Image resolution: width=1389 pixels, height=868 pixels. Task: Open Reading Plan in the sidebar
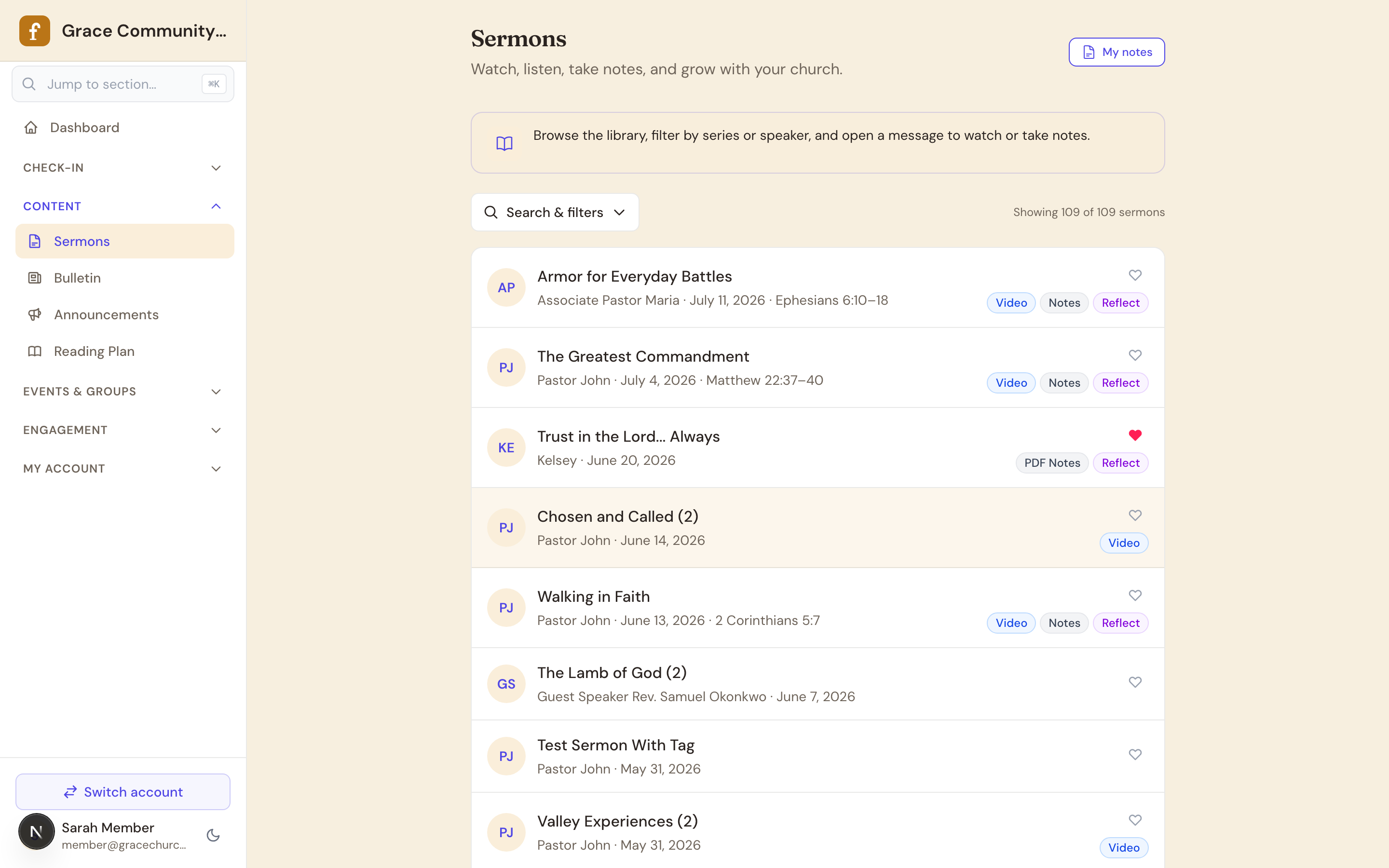pos(124,352)
